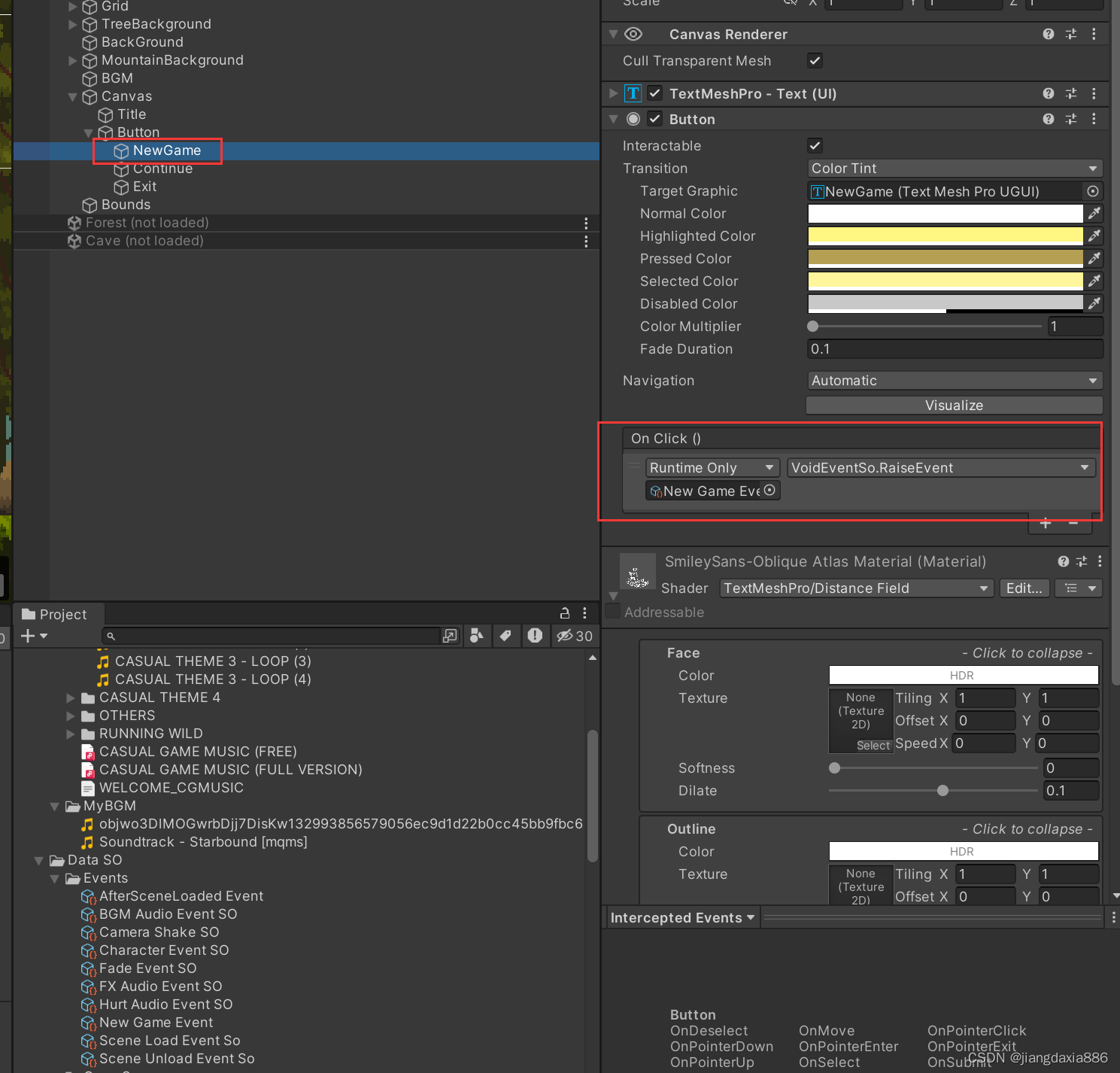Image resolution: width=1120 pixels, height=1073 pixels.
Task: Collapse the Data SO folder
Action: pyautogui.click(x=39, y=860)
